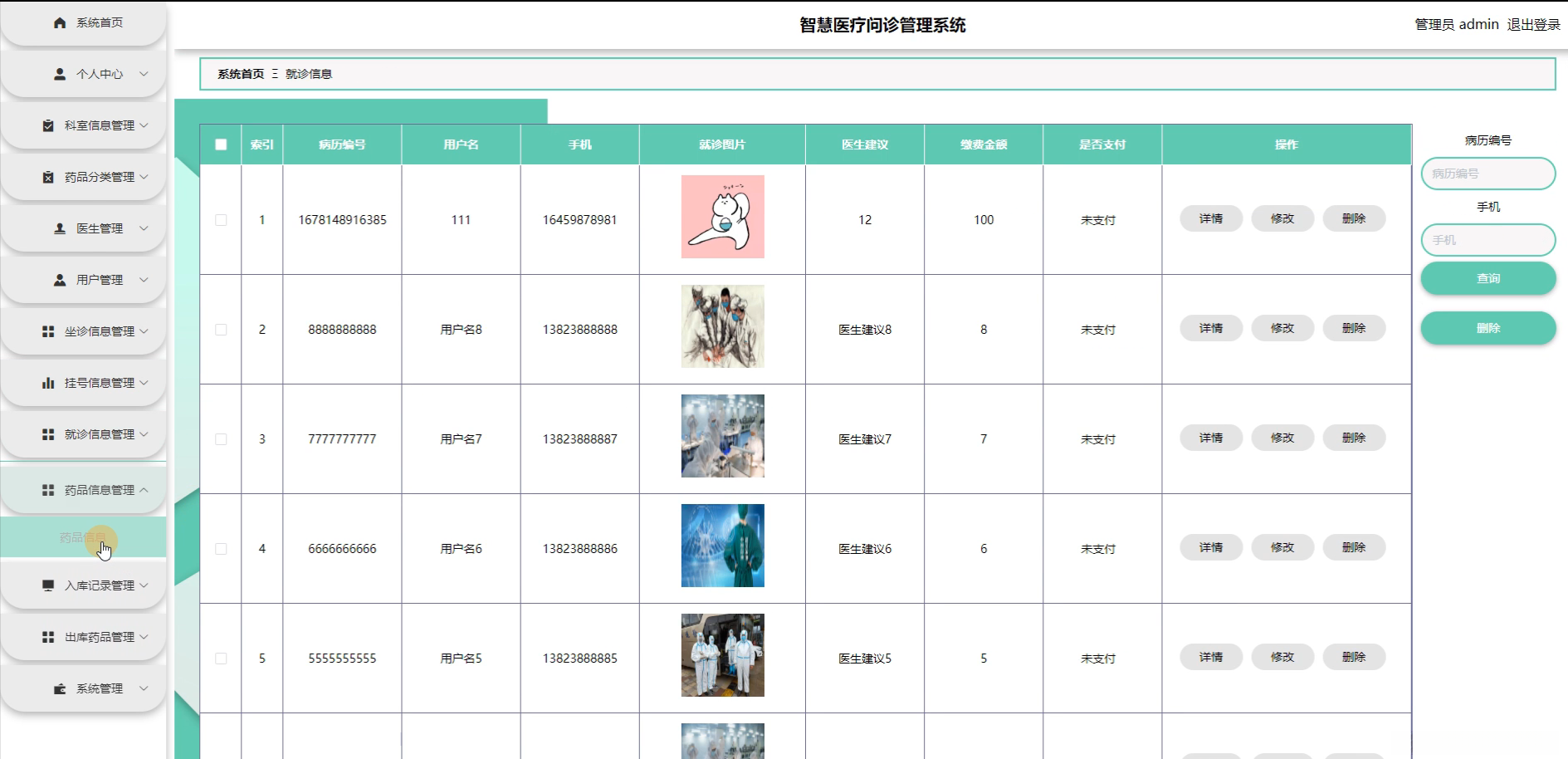Image resolution: width=1568 pixels, height=759 pixels.
Task: Click the monitor icon beside 入库记录管理
Action: (x=48, y=585)
